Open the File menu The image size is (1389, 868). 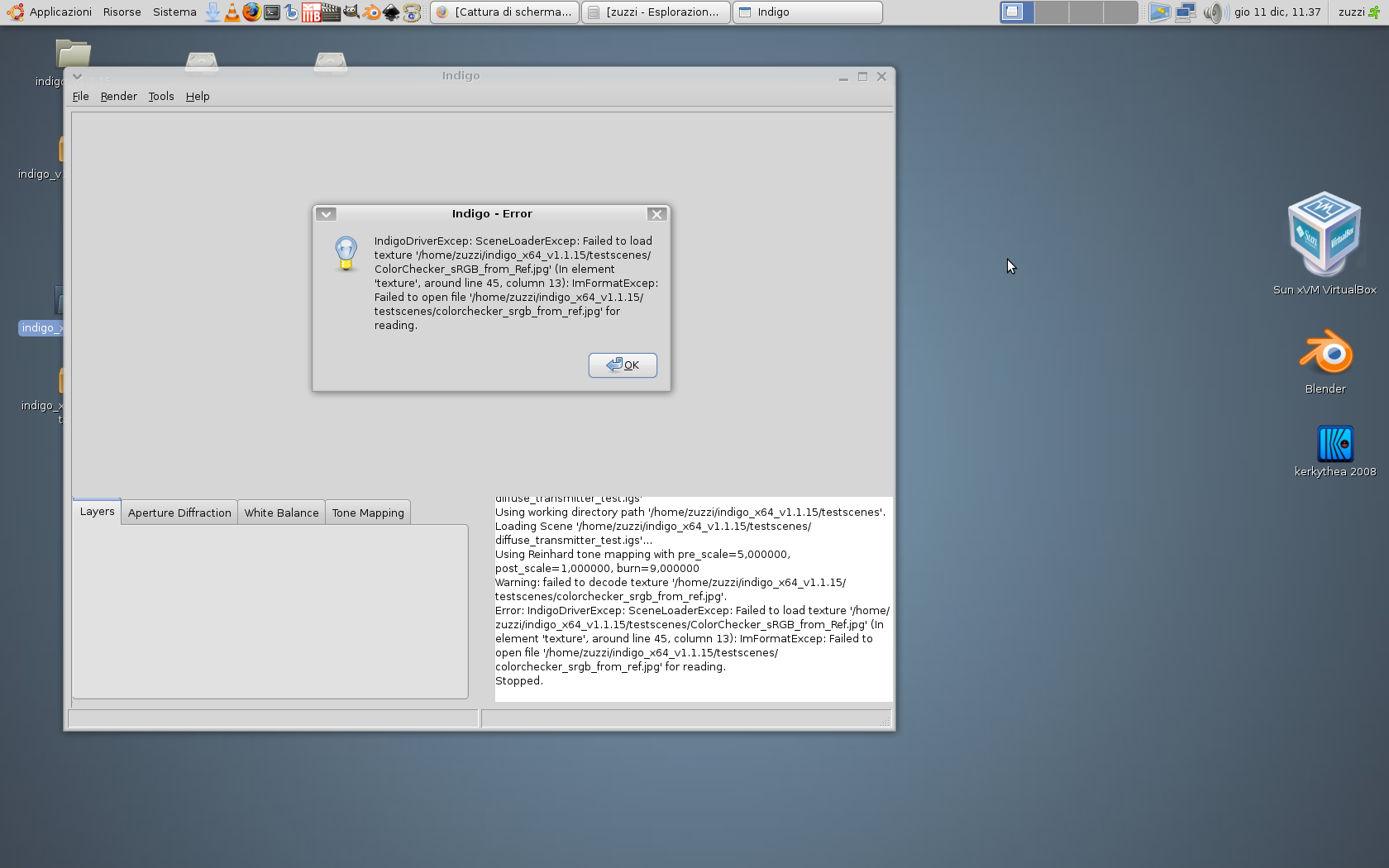(x=80, y=96)
